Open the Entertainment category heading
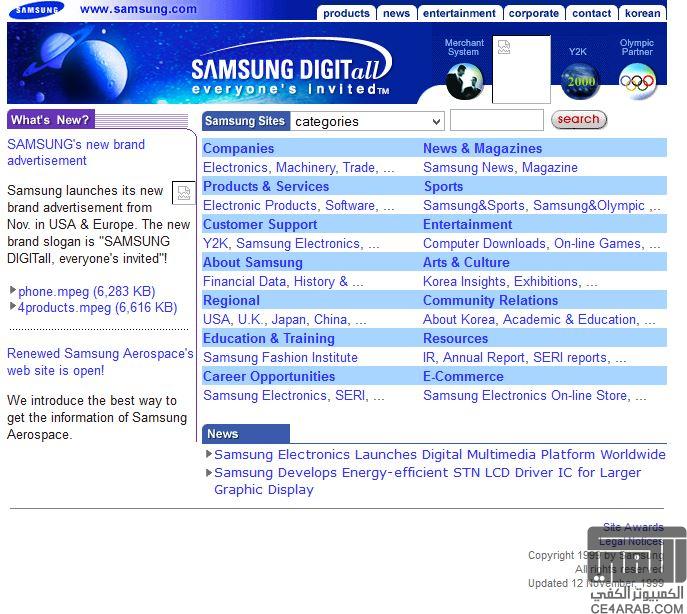Screen dimensions: 687x614 467,224
